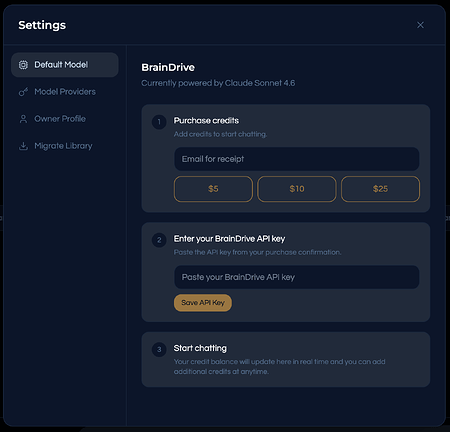
Task: Click the BrainDrive API key input field
Action: click(x=297, y=277)
